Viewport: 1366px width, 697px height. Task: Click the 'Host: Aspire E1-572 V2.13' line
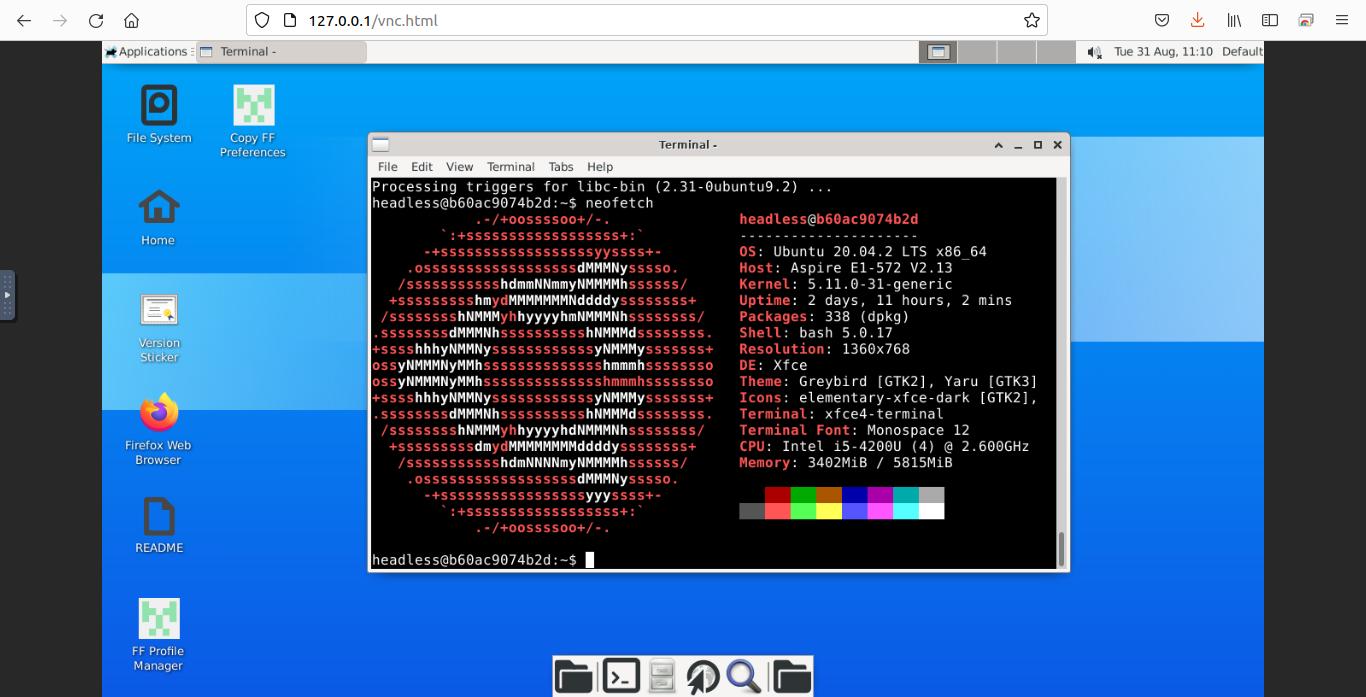(x=846, y=268)
